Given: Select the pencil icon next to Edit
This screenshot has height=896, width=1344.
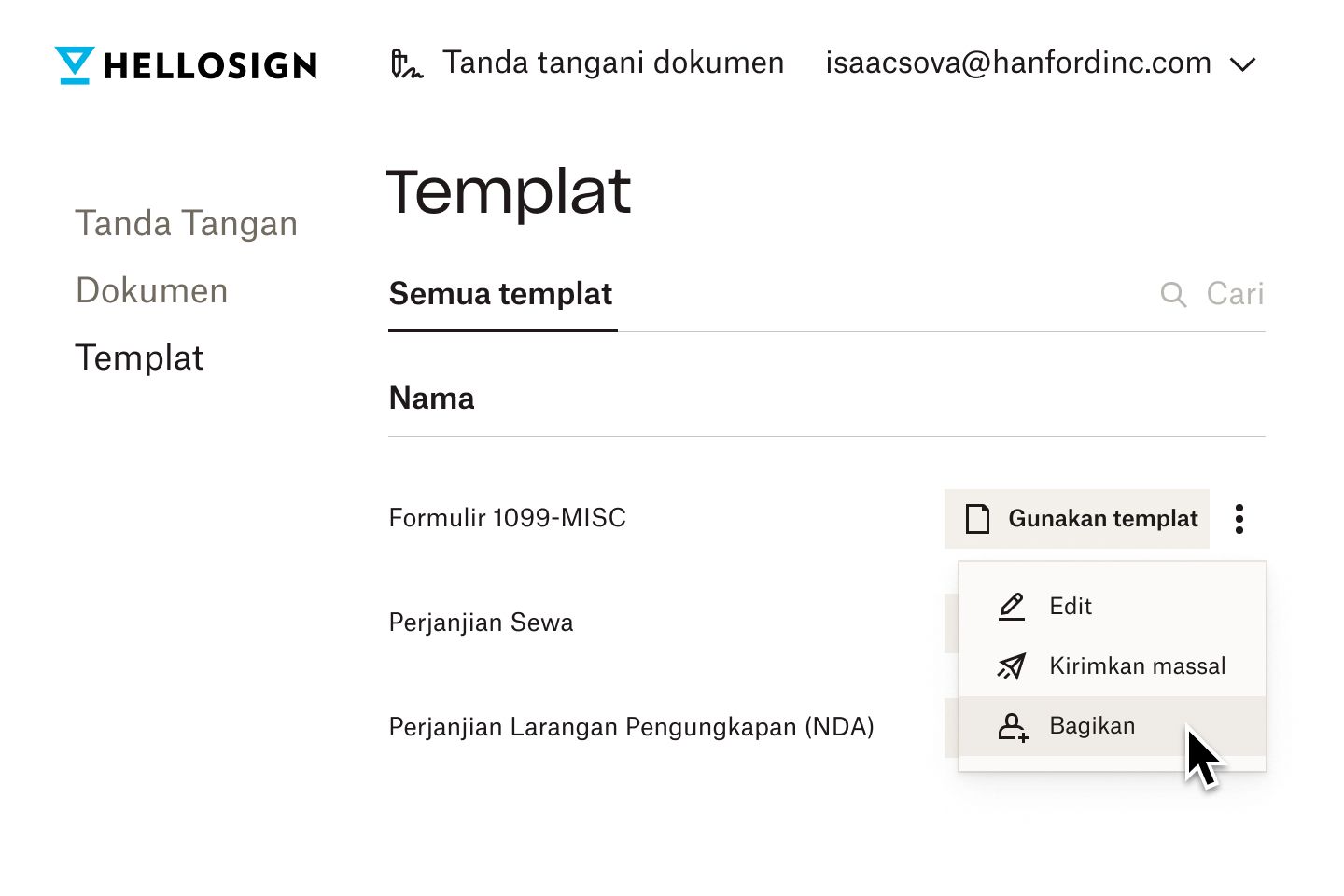Looking at the screenshot, I should (x=1011, y=607).
